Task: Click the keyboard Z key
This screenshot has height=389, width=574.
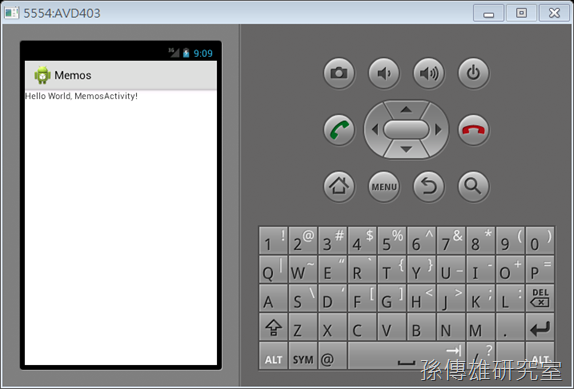Action: point(303,327)
